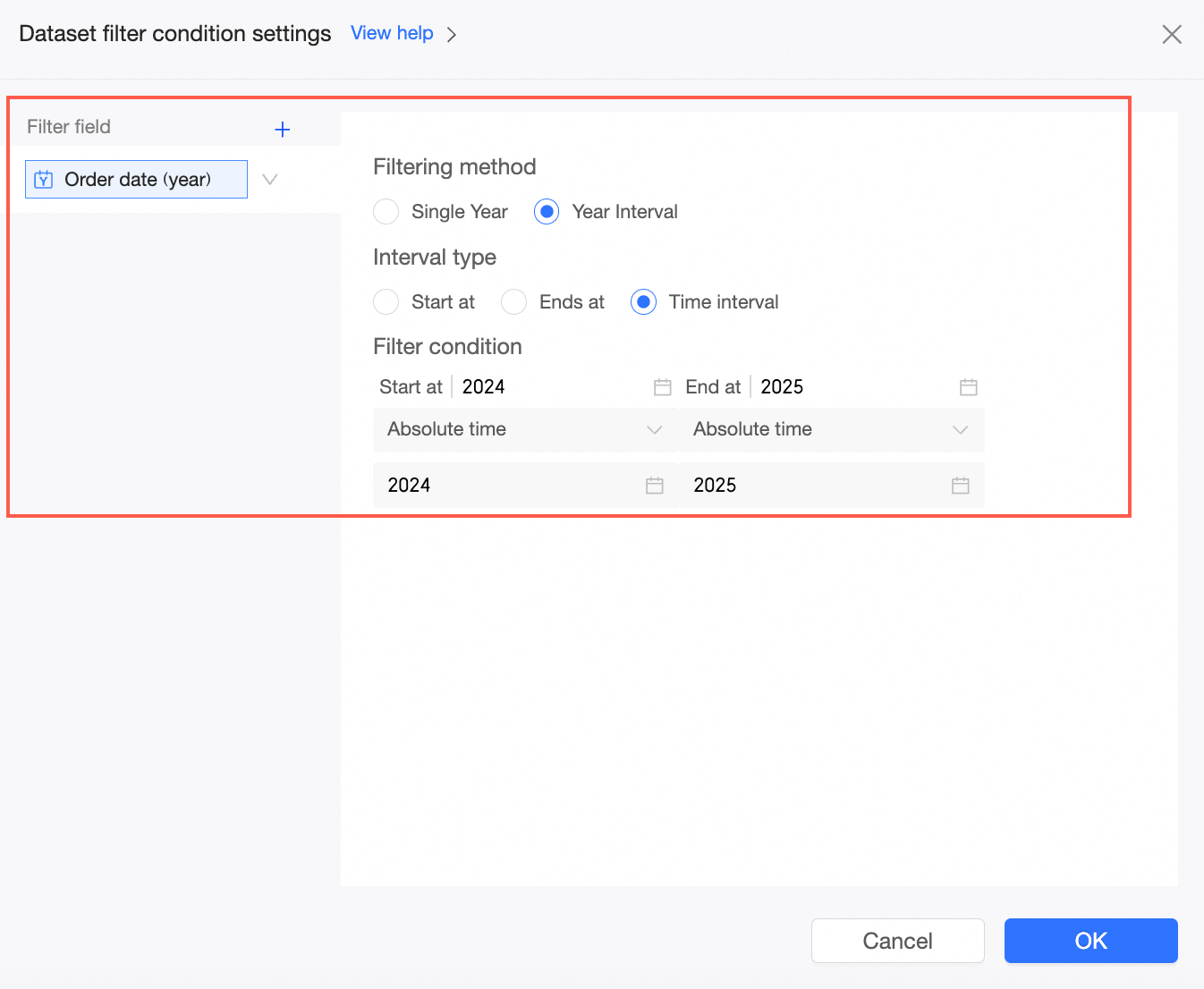Click the arrow next to View help
The height and width of the screenshot is (989, 1204).
point(452,35)
